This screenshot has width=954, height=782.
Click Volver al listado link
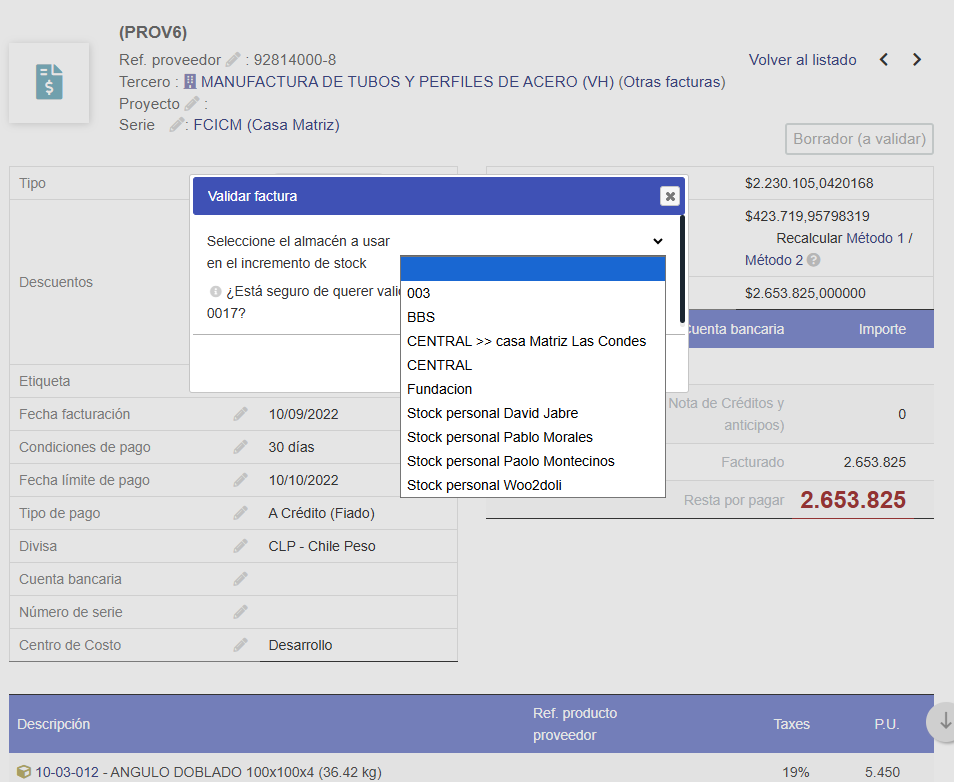pyautogui.click(x=802, y=60)
